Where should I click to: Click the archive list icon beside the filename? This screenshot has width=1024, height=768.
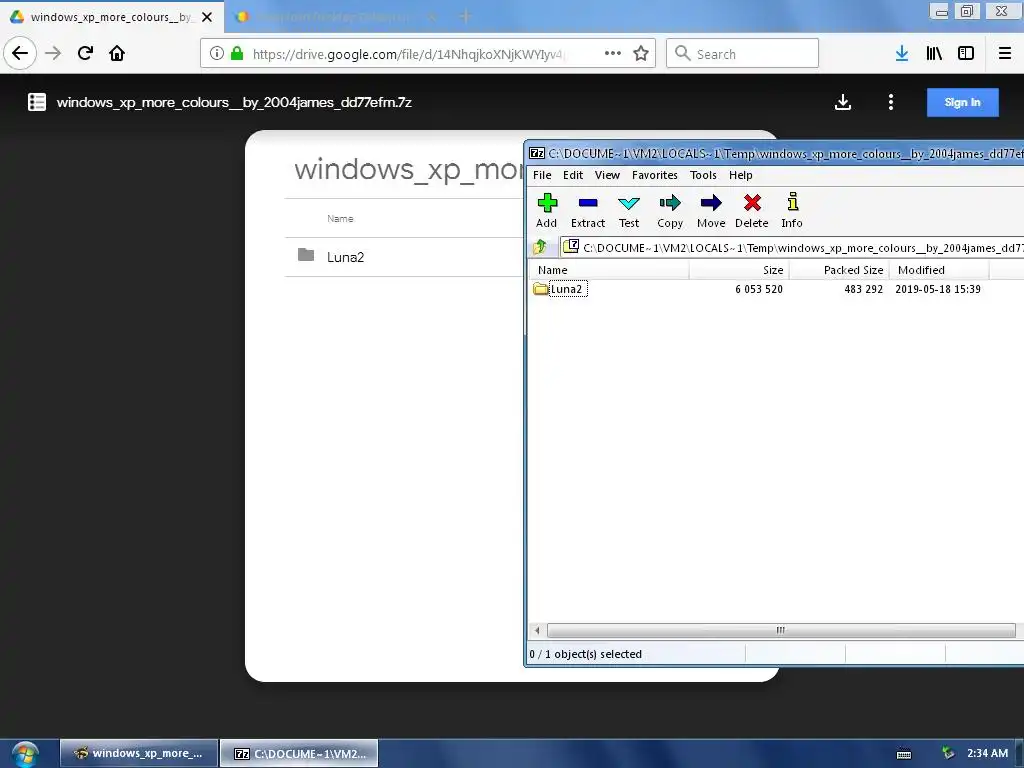(37, 102)
